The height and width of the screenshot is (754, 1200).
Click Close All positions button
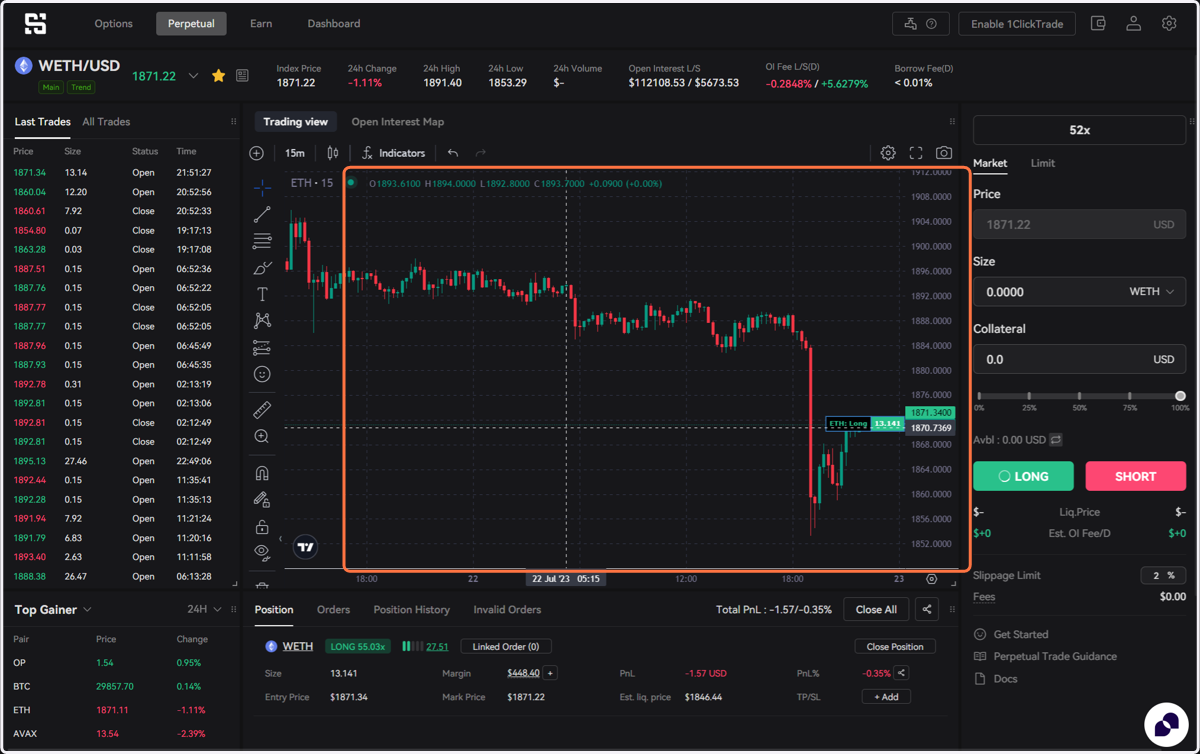click(876, 610)
